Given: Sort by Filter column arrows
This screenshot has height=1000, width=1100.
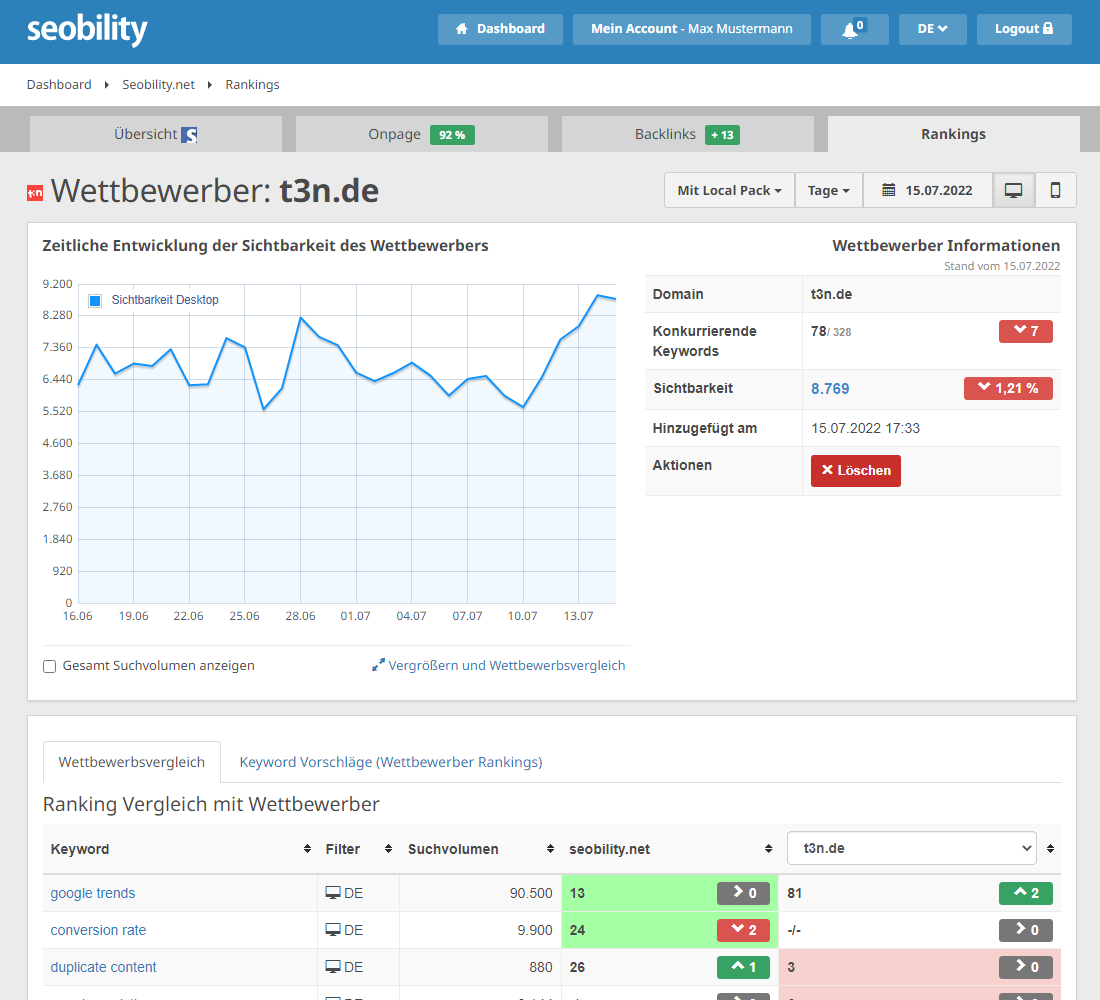Looking at the screenshot, I should pos(388,849).
